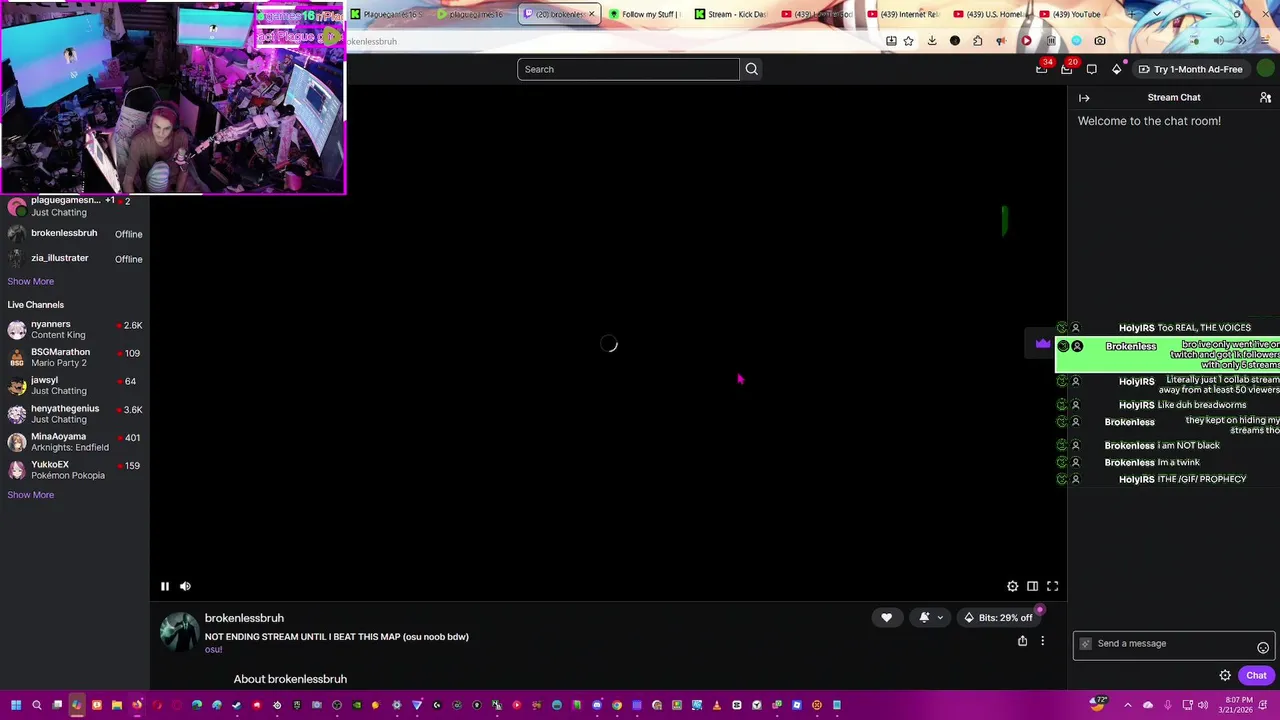Collapse the Stream Chat panel
Viewport: 1280px width, 720px height.
(x=1084, y=98)
